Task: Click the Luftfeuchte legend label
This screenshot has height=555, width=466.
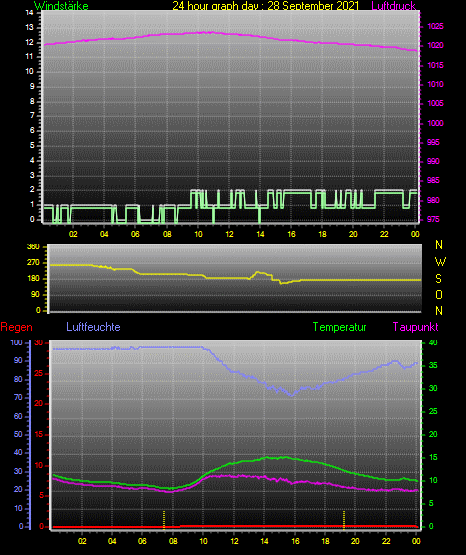Action: click(x=93, y=327)
